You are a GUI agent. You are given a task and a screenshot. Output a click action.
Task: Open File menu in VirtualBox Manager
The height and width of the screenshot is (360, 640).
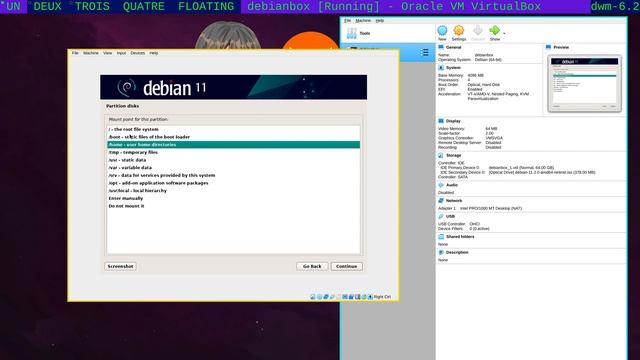click(x=347, y=20)
